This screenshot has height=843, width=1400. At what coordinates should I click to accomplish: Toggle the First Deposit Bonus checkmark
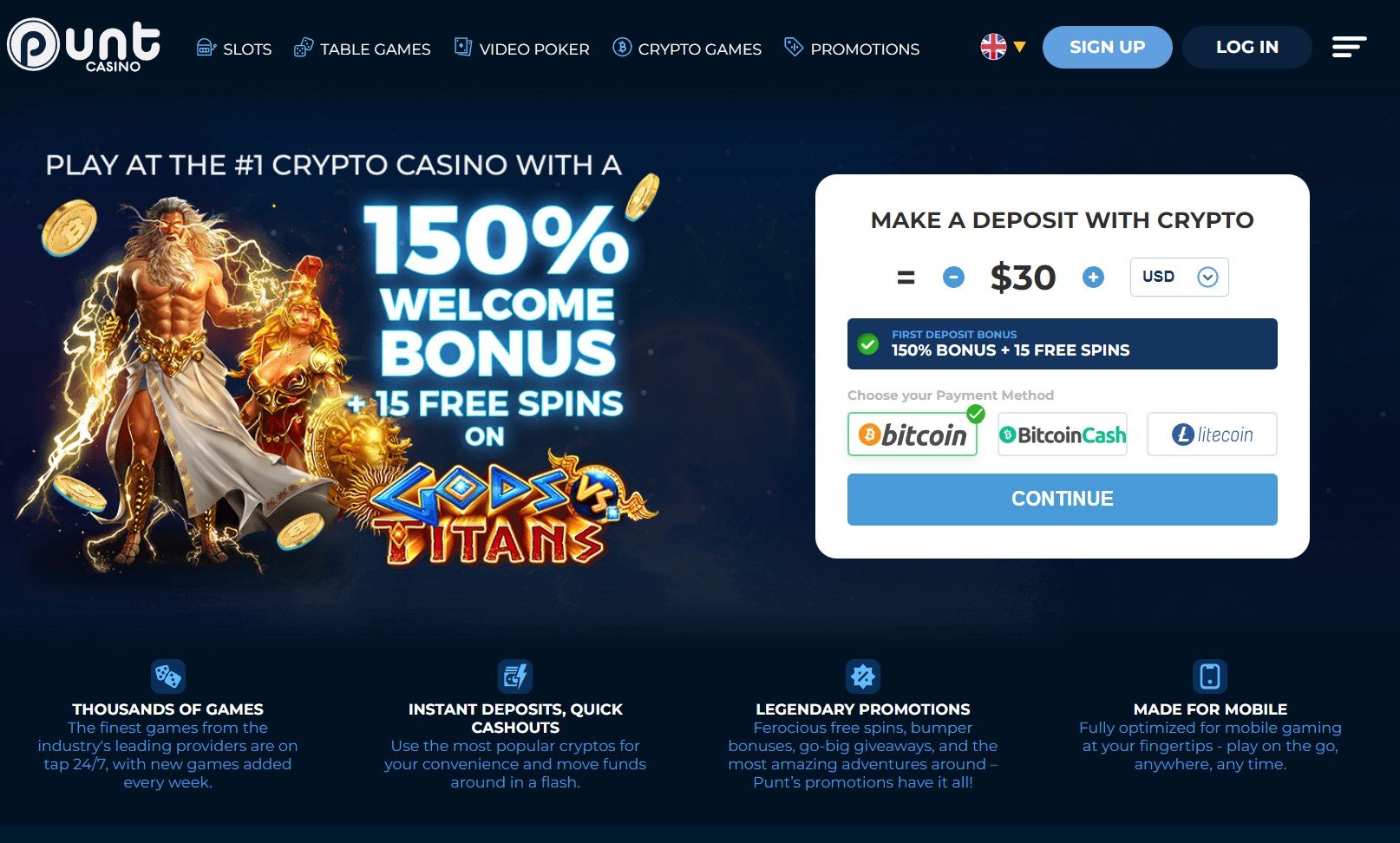[867, 343]
